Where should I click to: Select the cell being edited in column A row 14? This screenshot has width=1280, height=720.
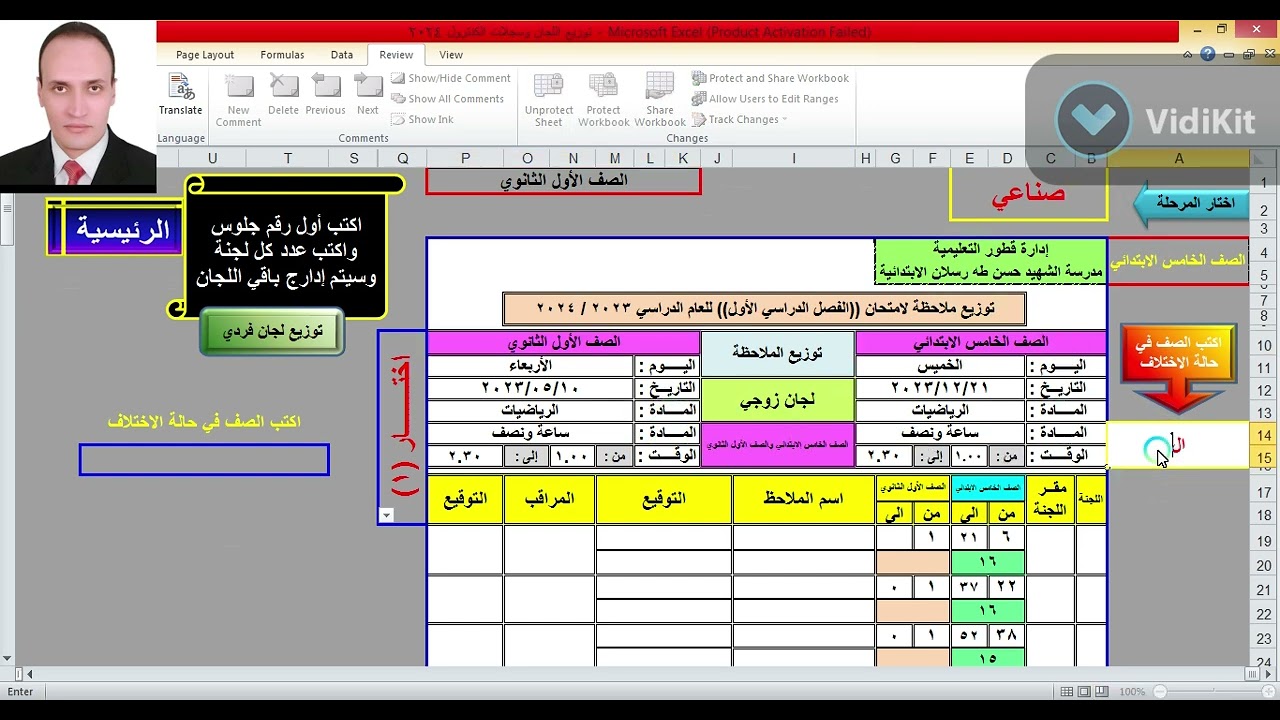coord(1178,445)
